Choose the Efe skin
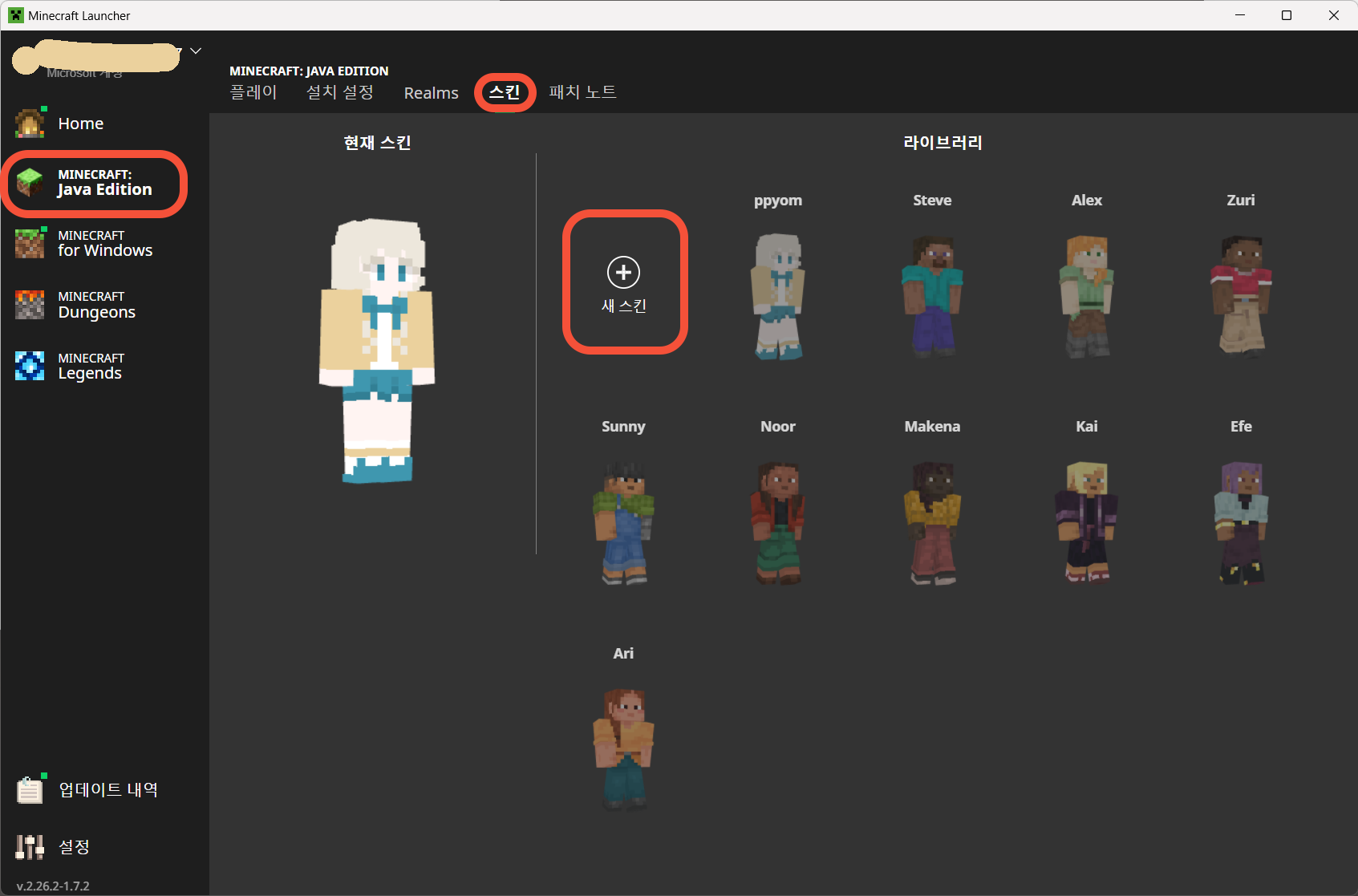The width and height of the screenshot is (1358, 896). pos(1241,522)
